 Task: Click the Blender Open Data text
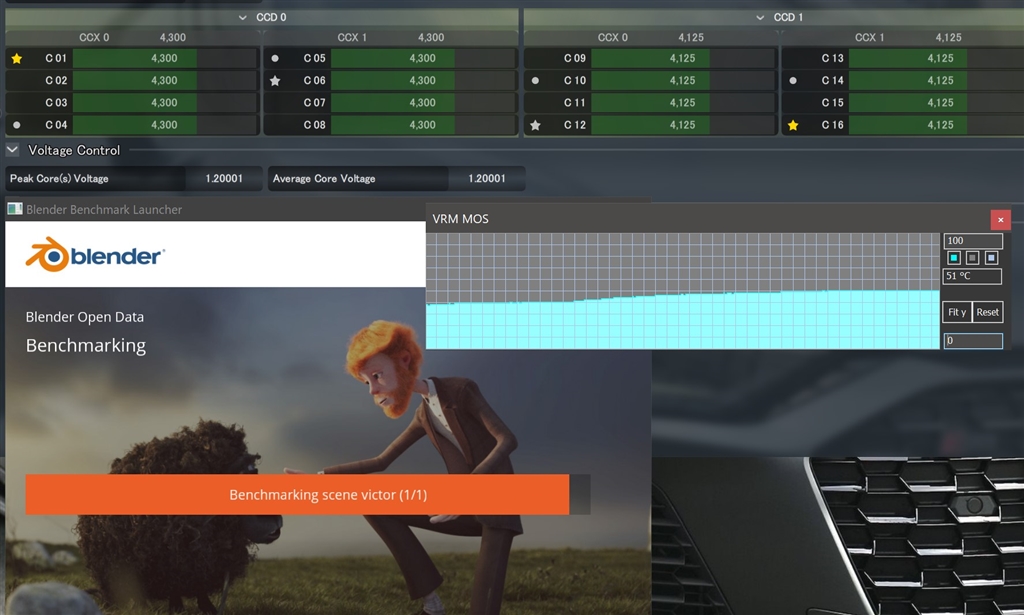click(x=85, y=317)
